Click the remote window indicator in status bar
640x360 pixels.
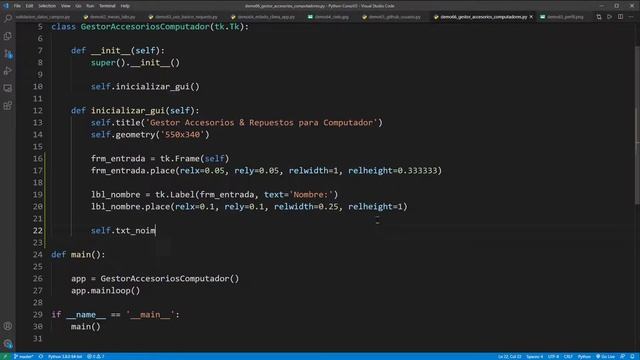(5, 356)
